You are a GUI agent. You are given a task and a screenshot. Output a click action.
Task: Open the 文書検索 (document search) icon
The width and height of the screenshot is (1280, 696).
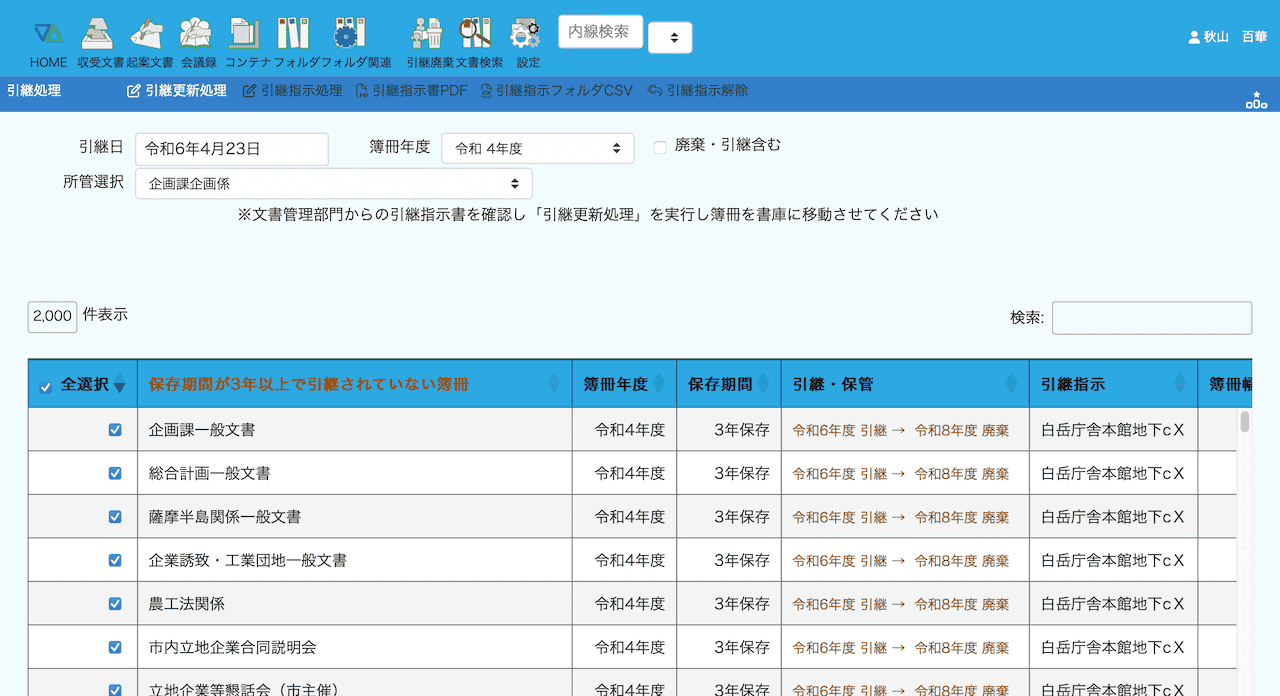click(476, 35)
